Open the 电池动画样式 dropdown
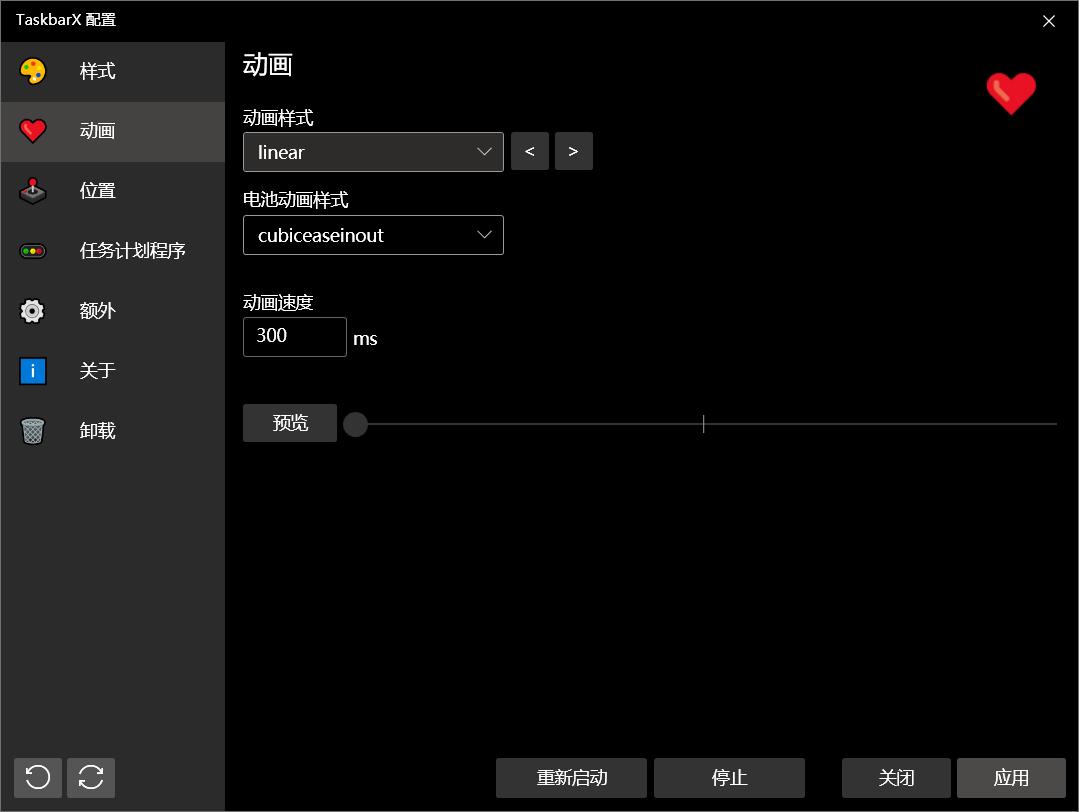The image size is (1079, 812). click(x=373, y=235)
